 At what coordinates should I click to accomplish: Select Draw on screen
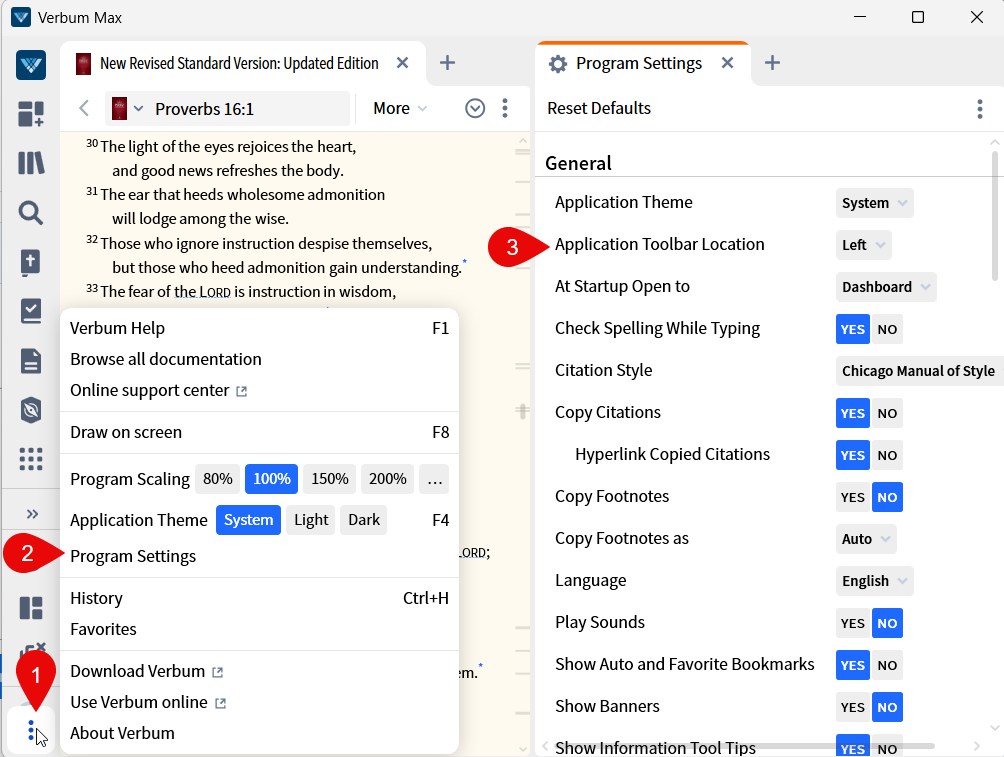(x=259, y=432)
